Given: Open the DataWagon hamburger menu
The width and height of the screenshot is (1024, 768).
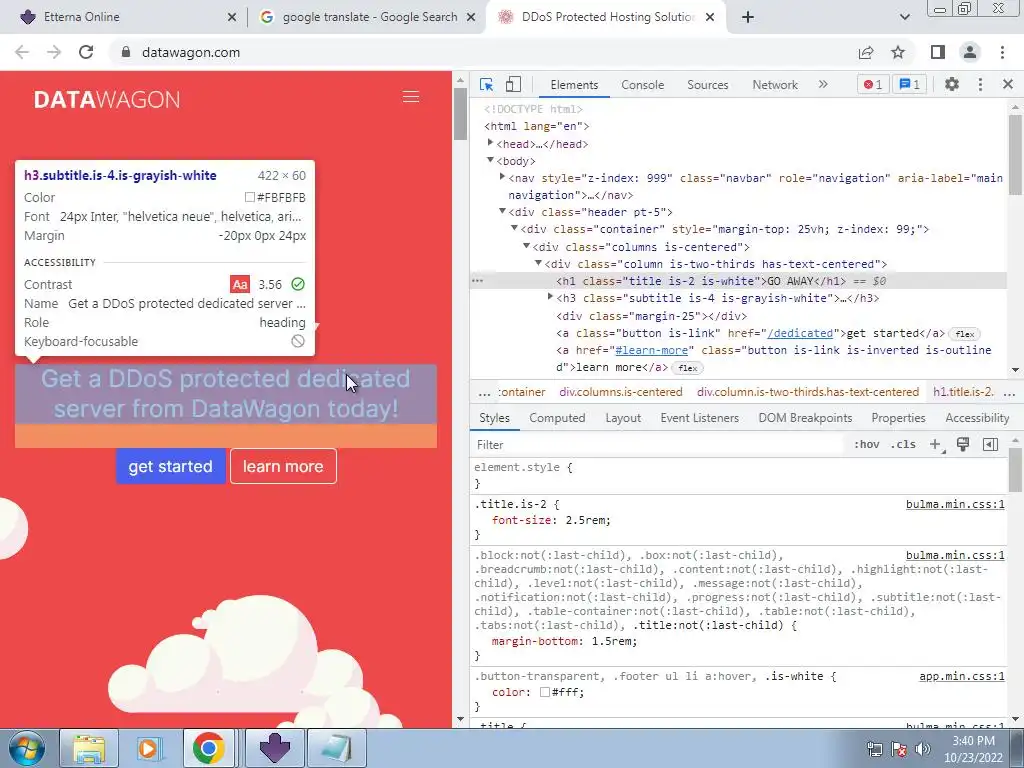Looking at the screenshot, I should (411, 97).
